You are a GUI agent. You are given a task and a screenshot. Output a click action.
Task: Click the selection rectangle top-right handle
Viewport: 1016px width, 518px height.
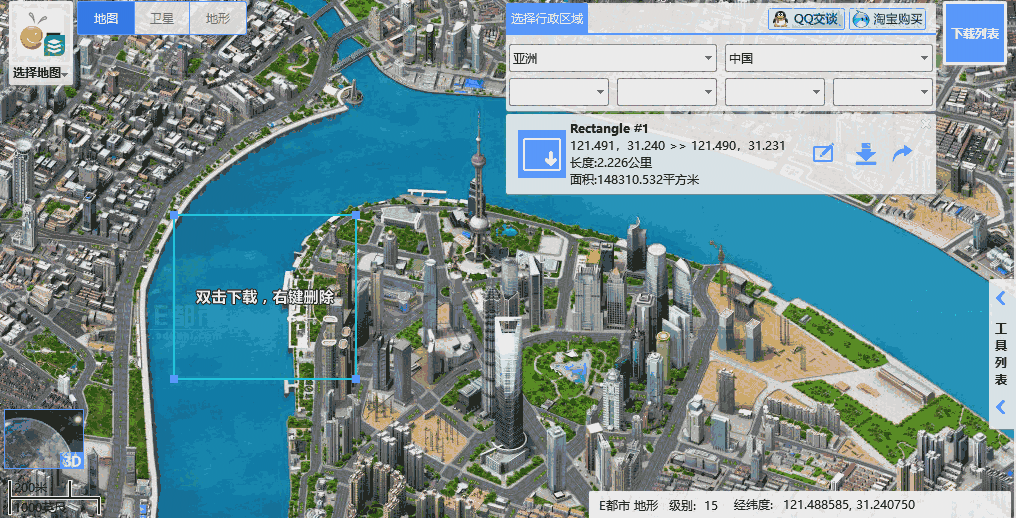pyautogui.click(x=356, y=215)
